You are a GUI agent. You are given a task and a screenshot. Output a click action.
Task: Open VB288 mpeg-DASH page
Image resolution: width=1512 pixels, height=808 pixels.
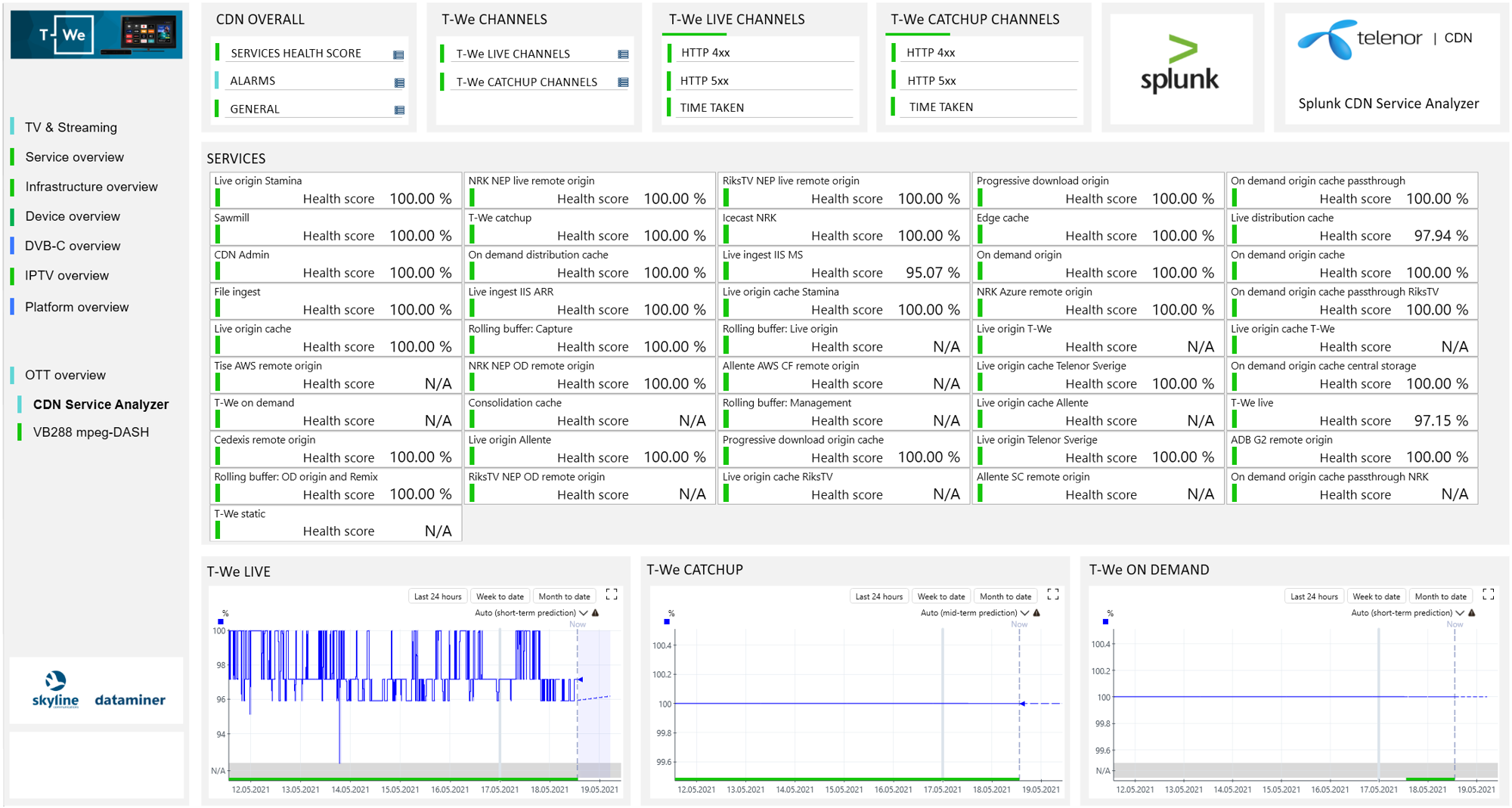point(91,432)
